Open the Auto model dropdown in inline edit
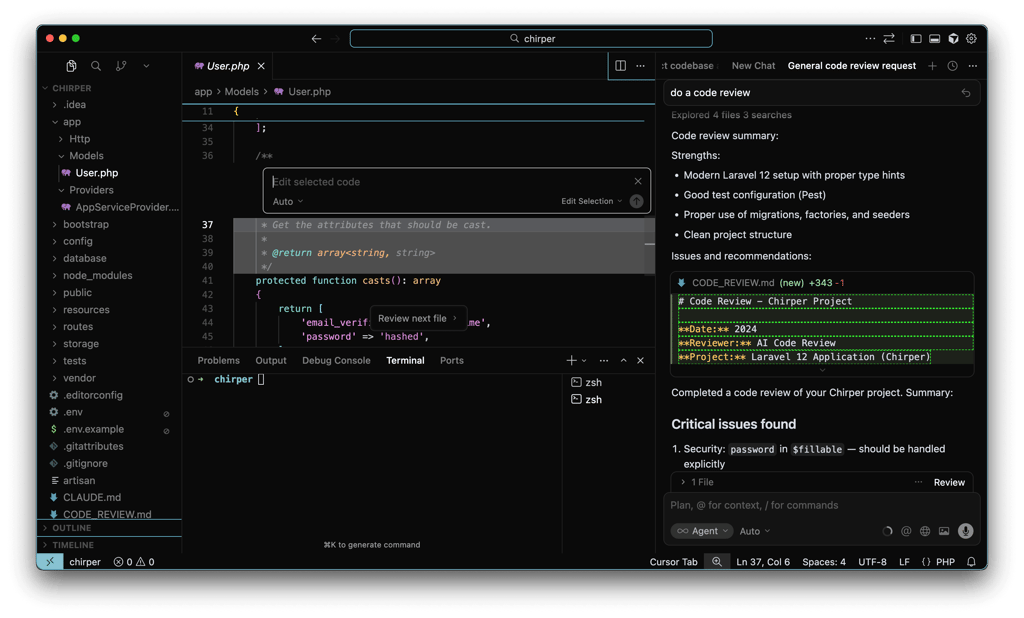Image resolution: width=1024 pixels, height=618 pixels. (x=287, y=201)
